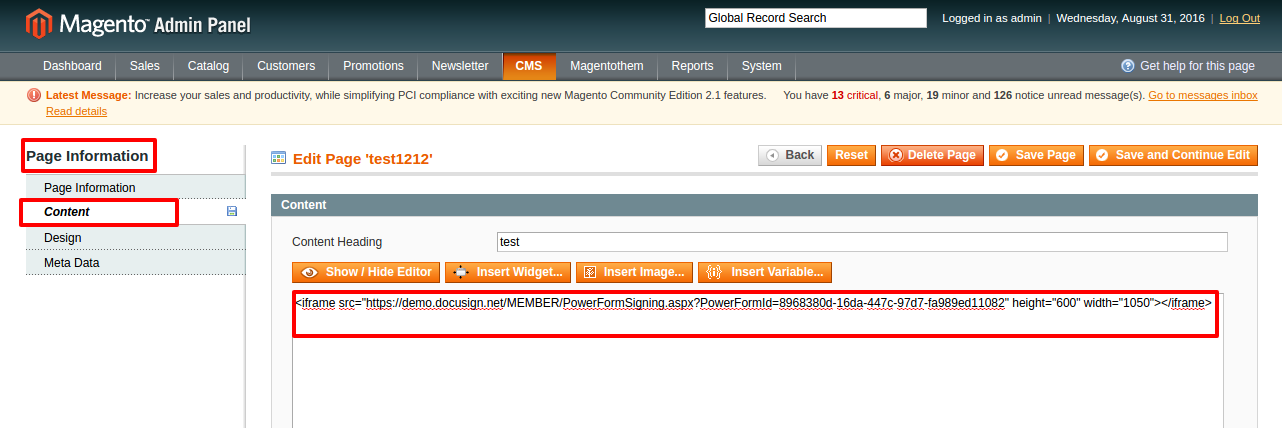Click the Latest Message warning icon

tap(34, 95)
